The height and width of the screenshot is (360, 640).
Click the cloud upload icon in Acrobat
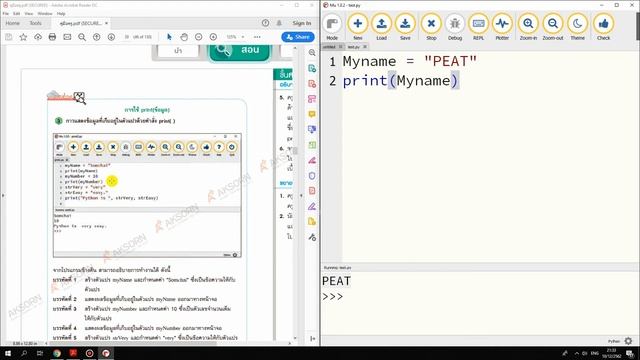[x=38, y=37]
